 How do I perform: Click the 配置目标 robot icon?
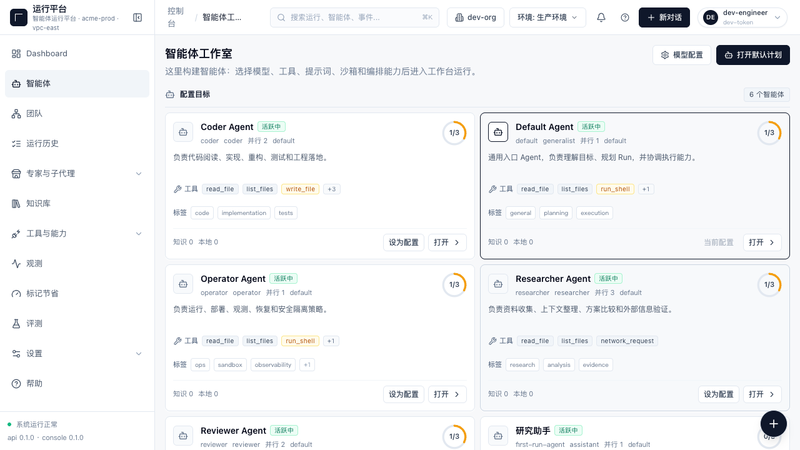(170, 94)
